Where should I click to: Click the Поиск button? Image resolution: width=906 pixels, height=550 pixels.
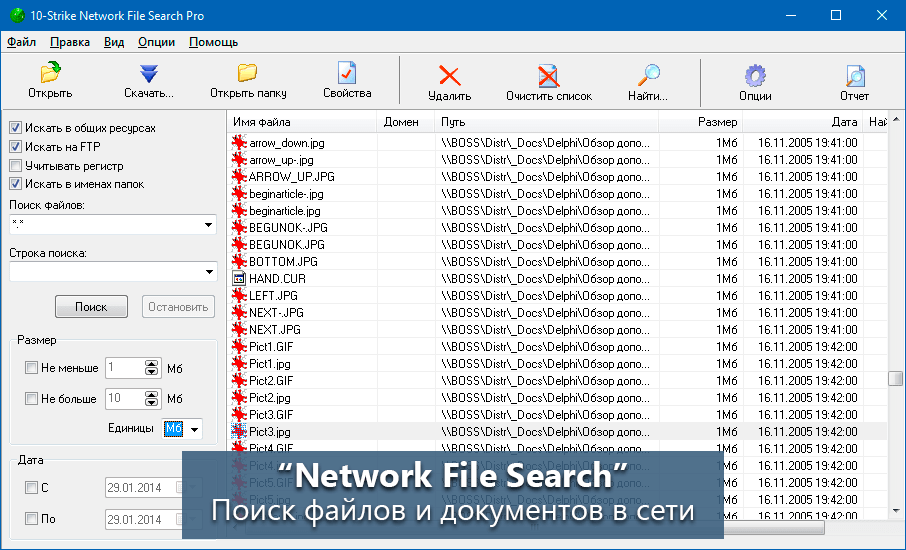pyautogui.click(x=91, y=307)
